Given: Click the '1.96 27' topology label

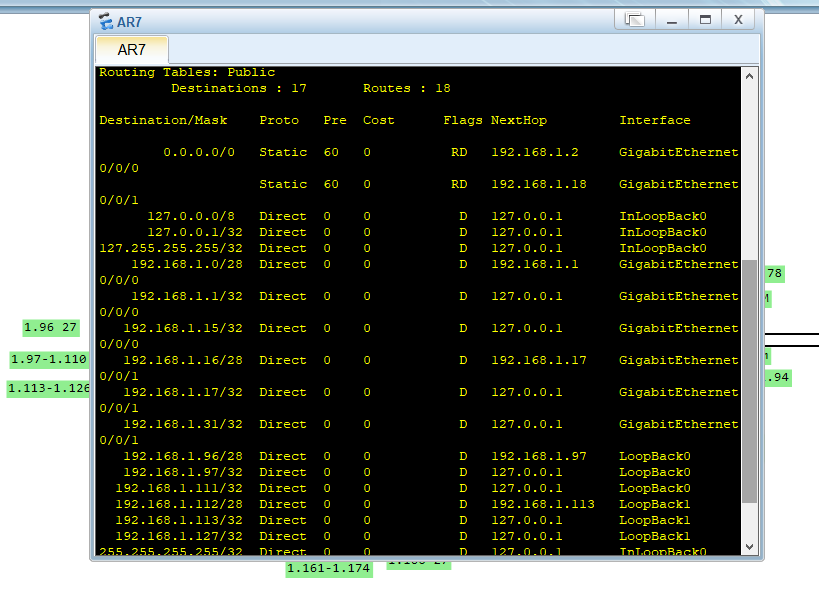Looking at the screenshot, I should (x=51, y=327).
